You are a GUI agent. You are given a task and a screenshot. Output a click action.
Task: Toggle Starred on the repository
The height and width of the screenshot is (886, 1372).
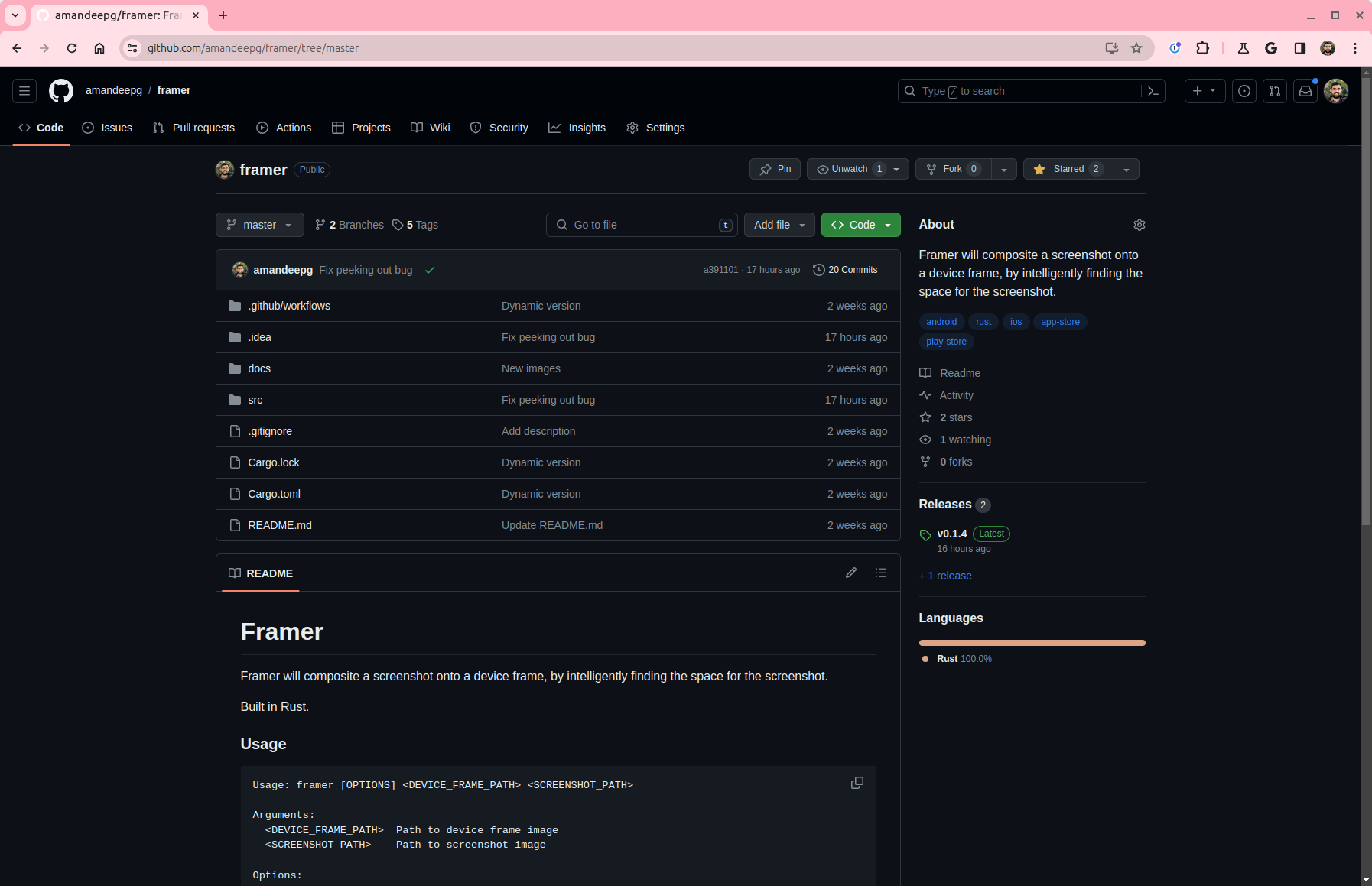coord(1069,169)
